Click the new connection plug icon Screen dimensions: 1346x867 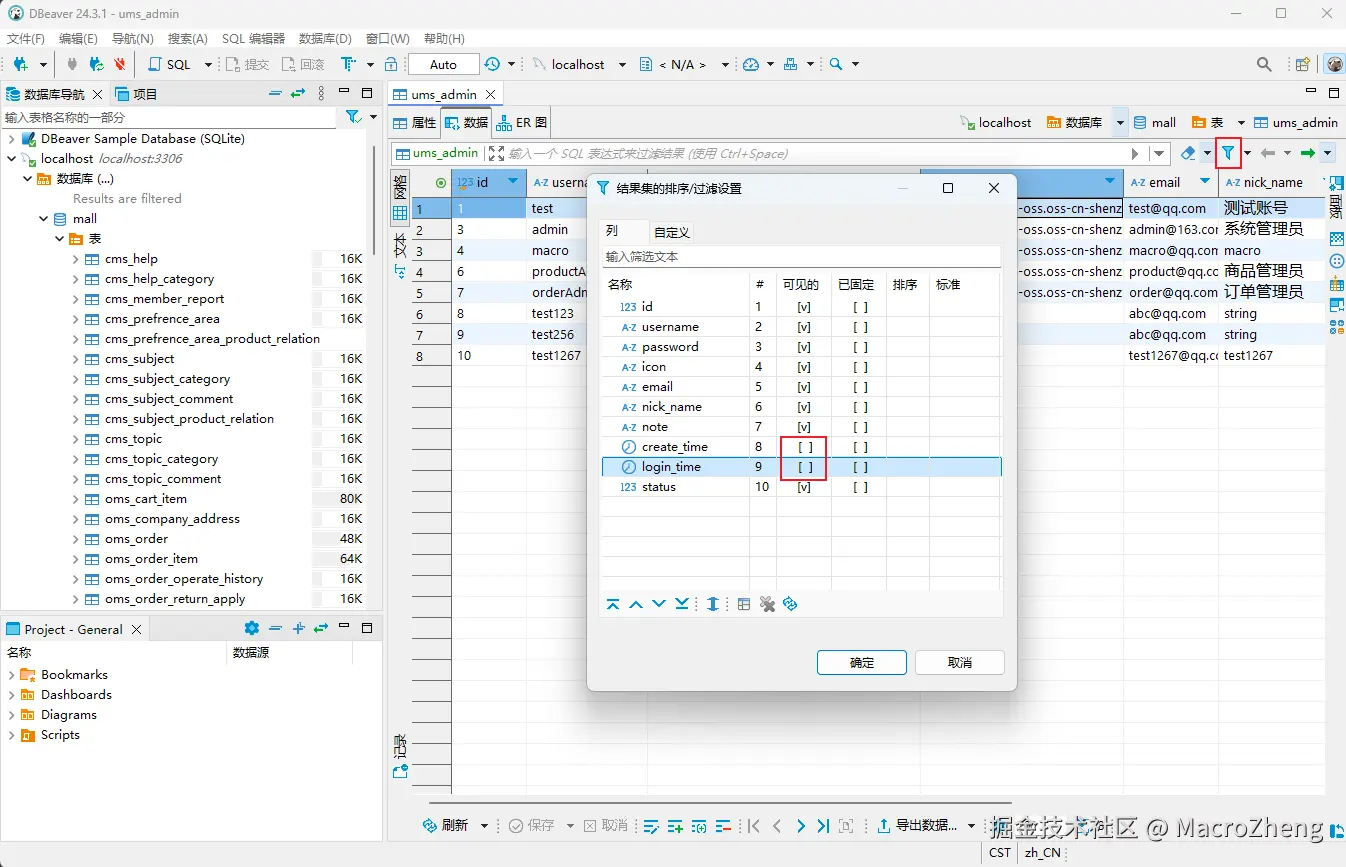tap(20, 64)
